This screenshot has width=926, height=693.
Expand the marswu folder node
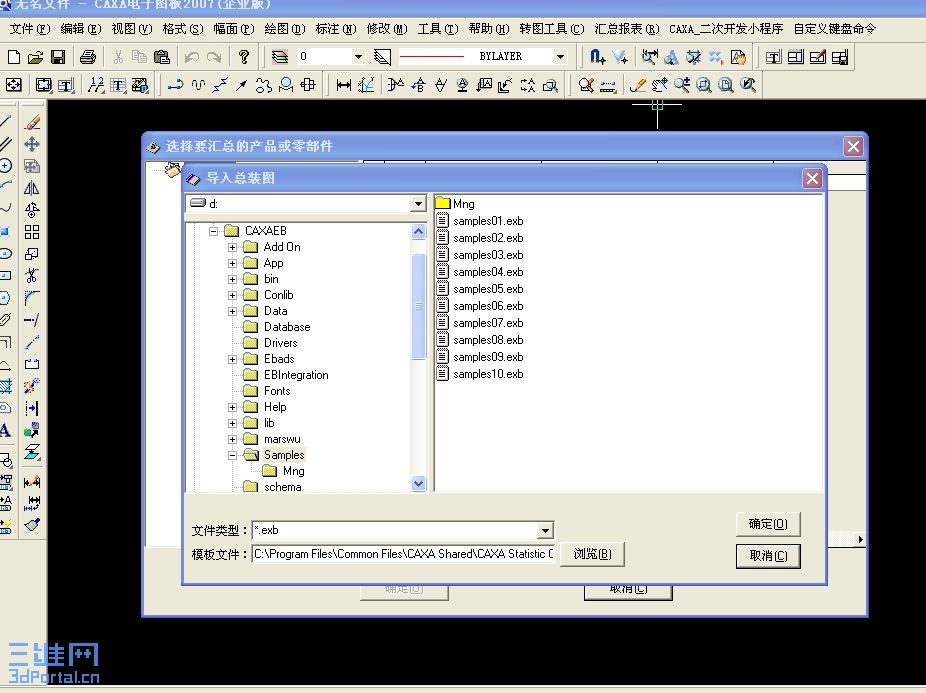pos(232,440)
